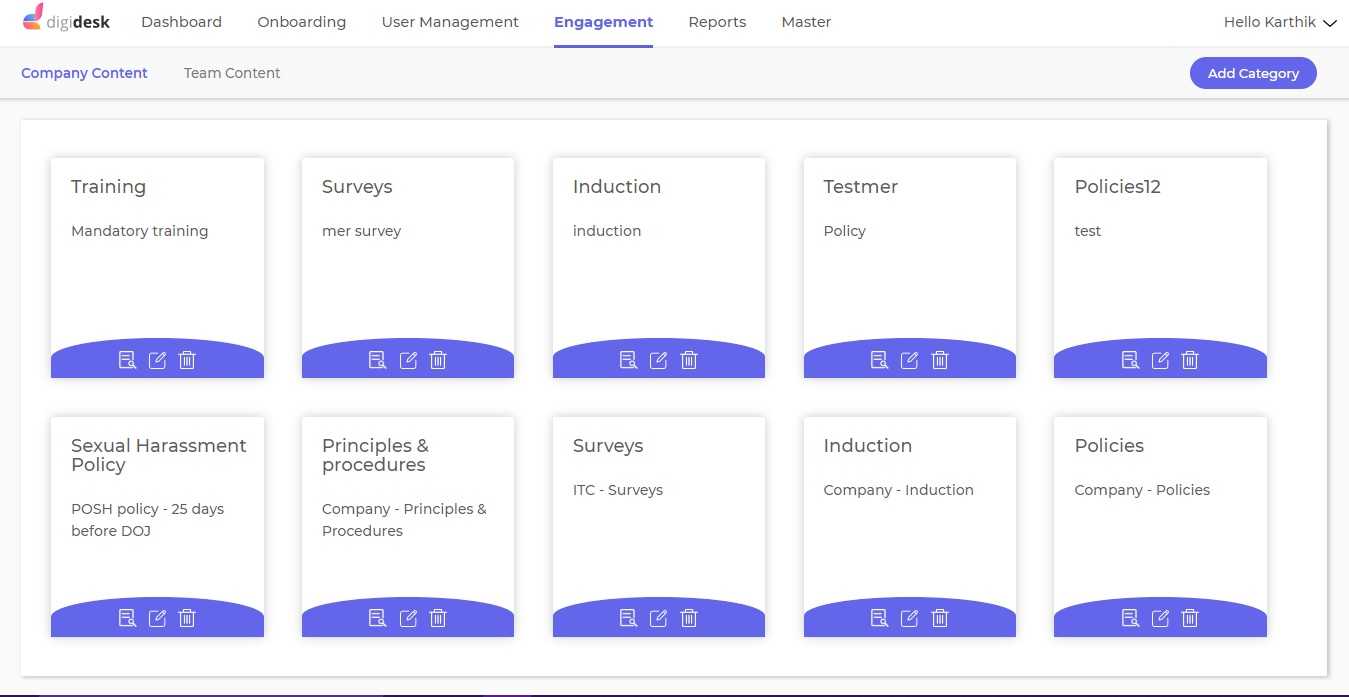
Task: Open the Reports menu item
Action: [x=717, y=22]
